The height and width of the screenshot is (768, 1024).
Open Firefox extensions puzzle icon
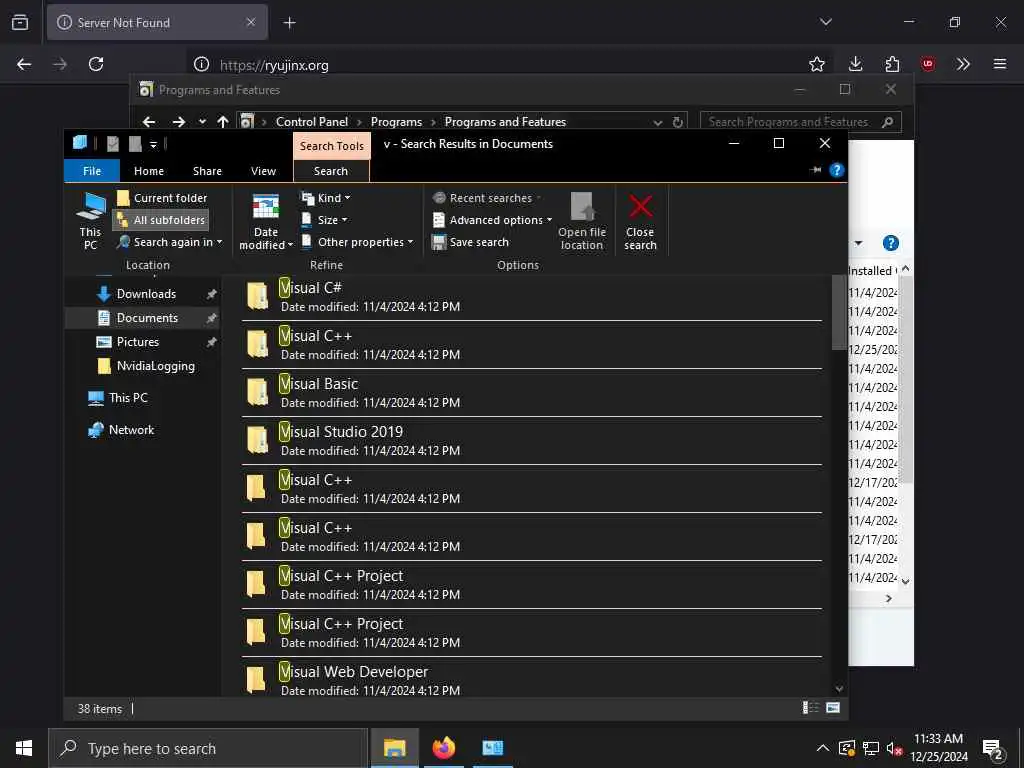click(892, 64)
